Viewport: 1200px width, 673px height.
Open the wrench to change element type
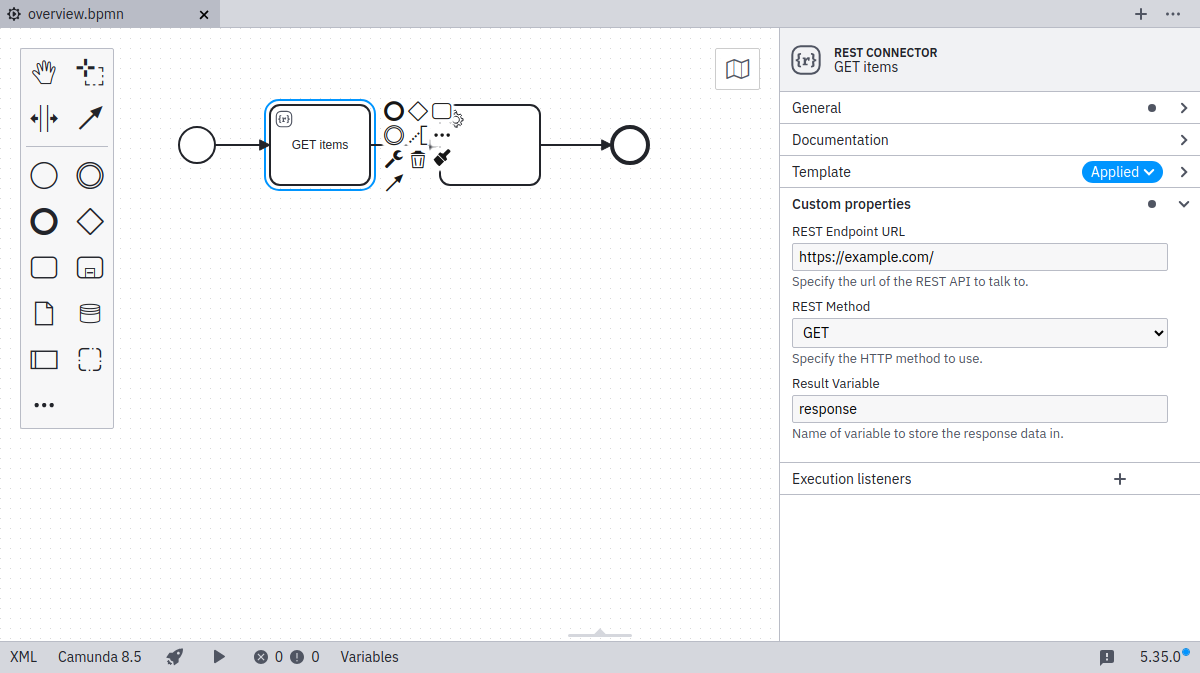coord(394,158)
